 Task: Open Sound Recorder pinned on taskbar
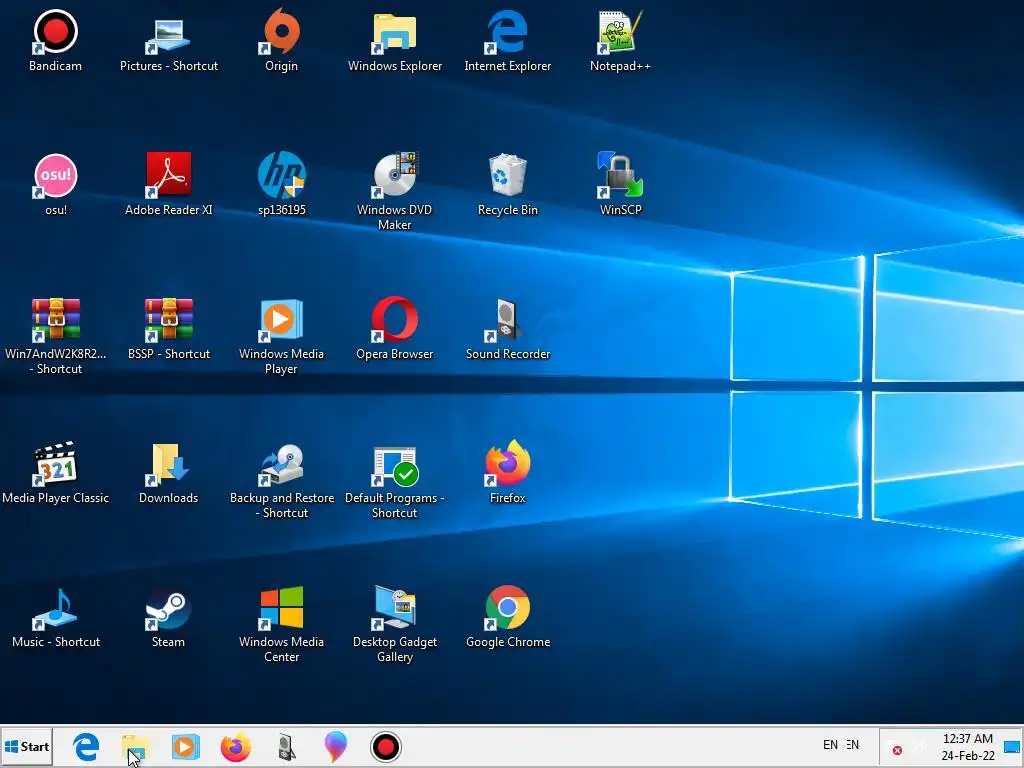click(x=286, y=746)
